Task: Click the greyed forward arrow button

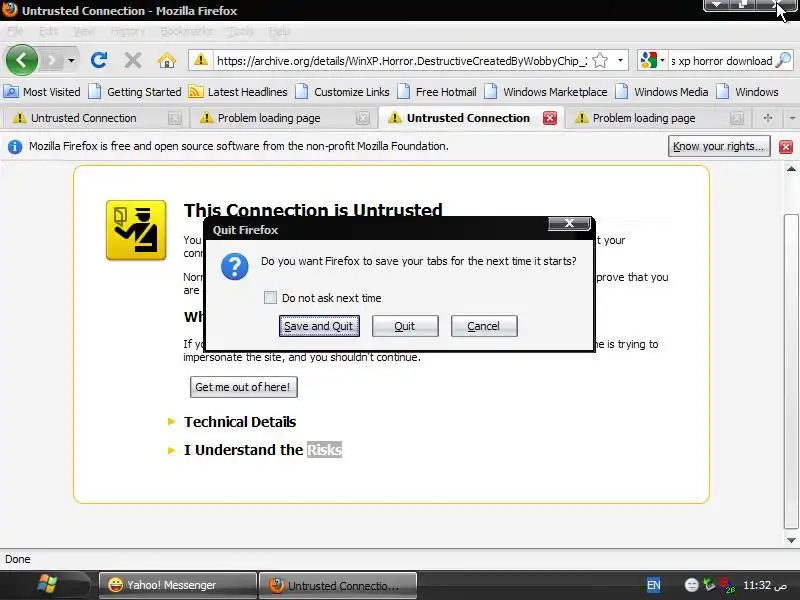Action: click(x=51, y=61)
